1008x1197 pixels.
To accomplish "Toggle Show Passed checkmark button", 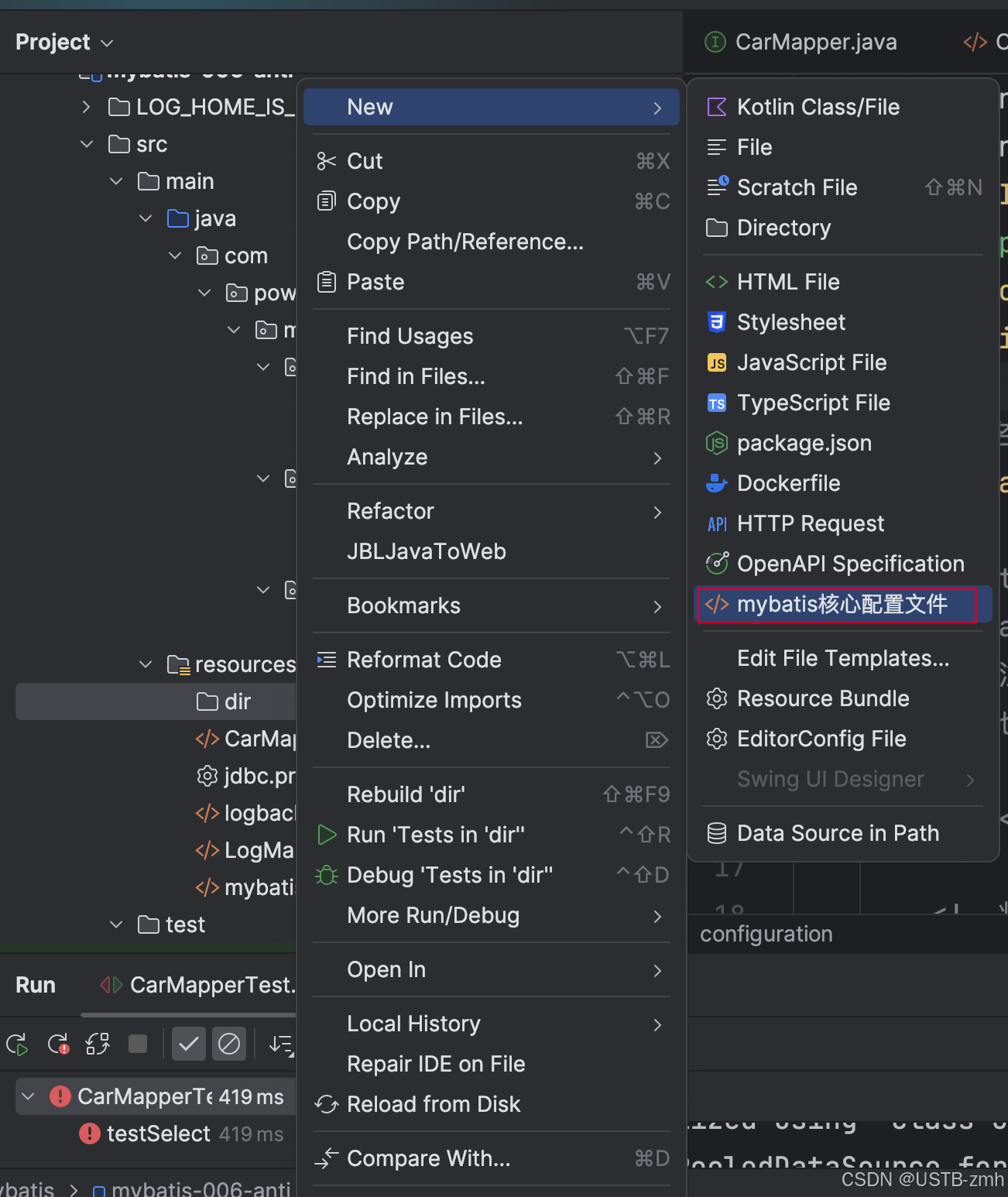I will (x=189, y=1044).
